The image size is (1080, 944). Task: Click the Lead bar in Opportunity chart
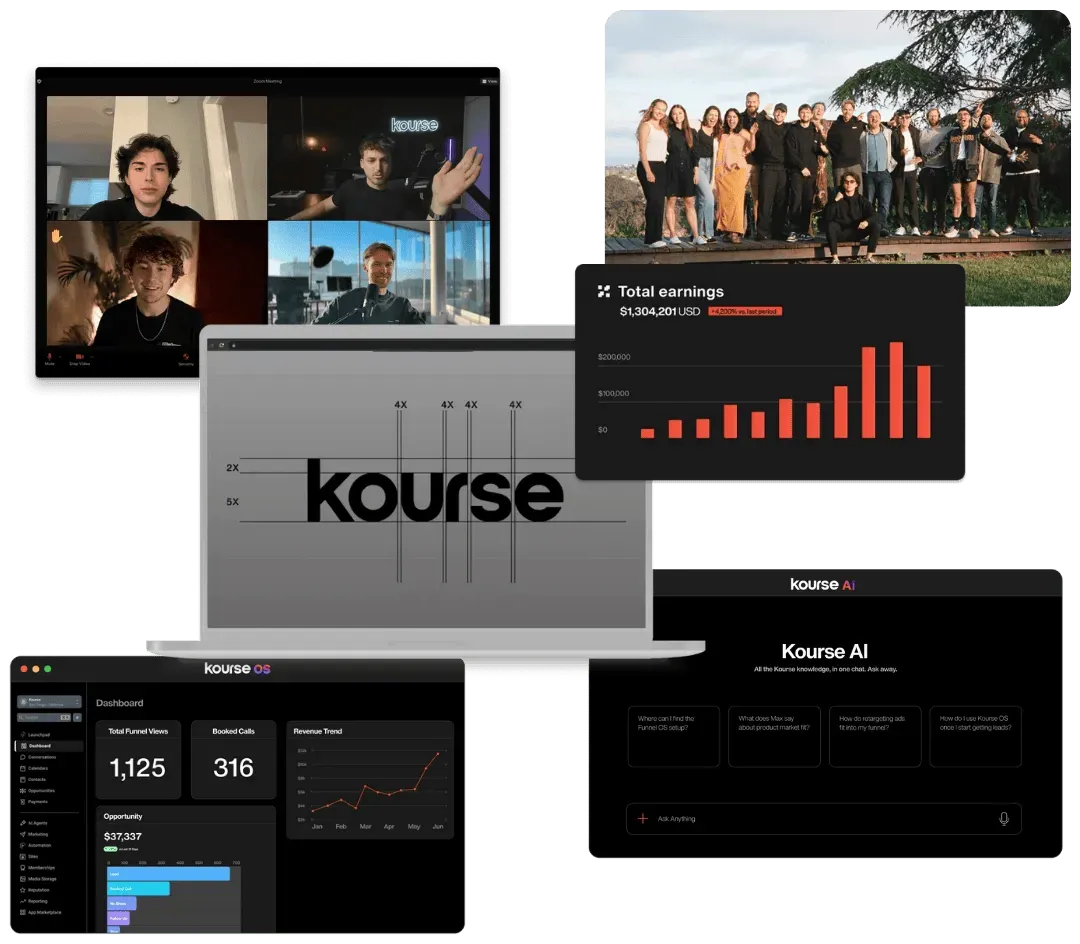click(x=168, y=874)
